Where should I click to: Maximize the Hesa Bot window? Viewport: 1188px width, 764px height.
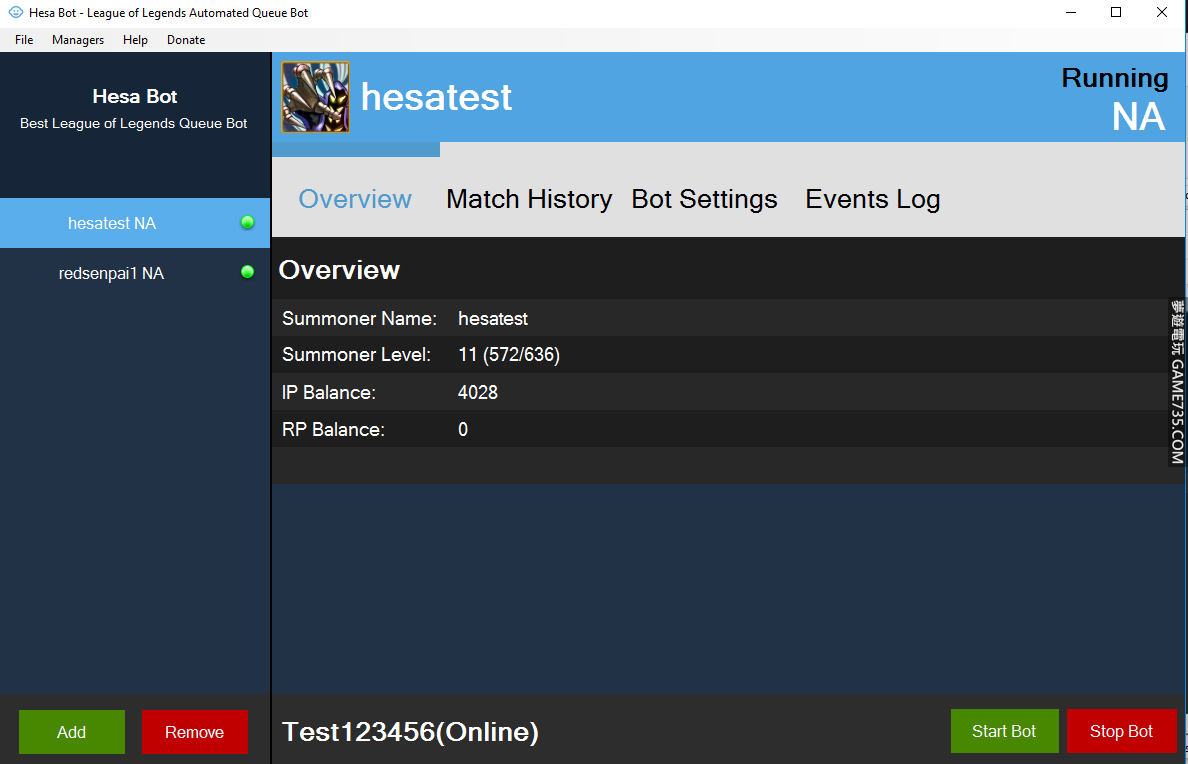(1116, 13)
